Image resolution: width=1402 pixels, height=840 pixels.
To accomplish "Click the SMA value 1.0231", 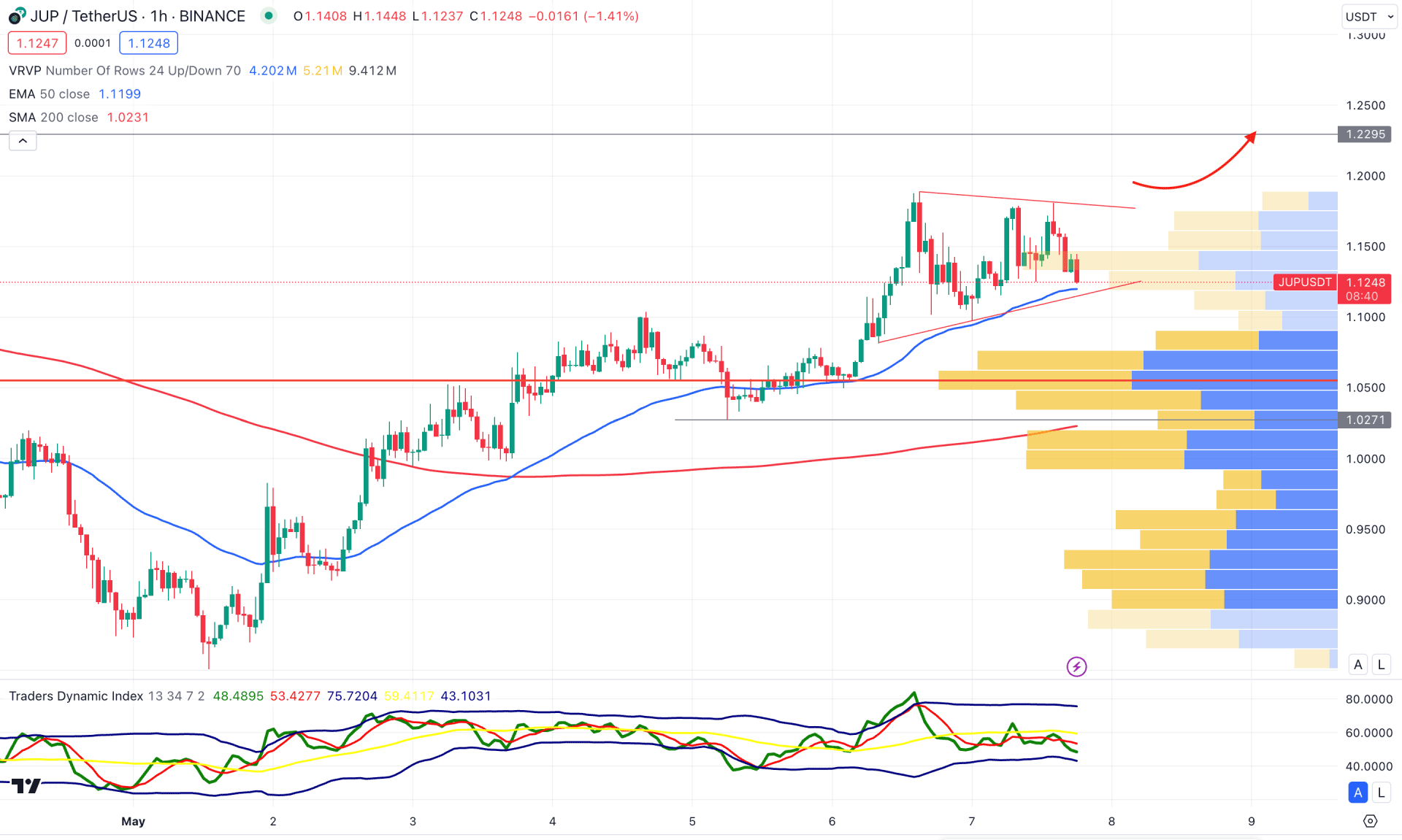I will click(x=128, y=117).
